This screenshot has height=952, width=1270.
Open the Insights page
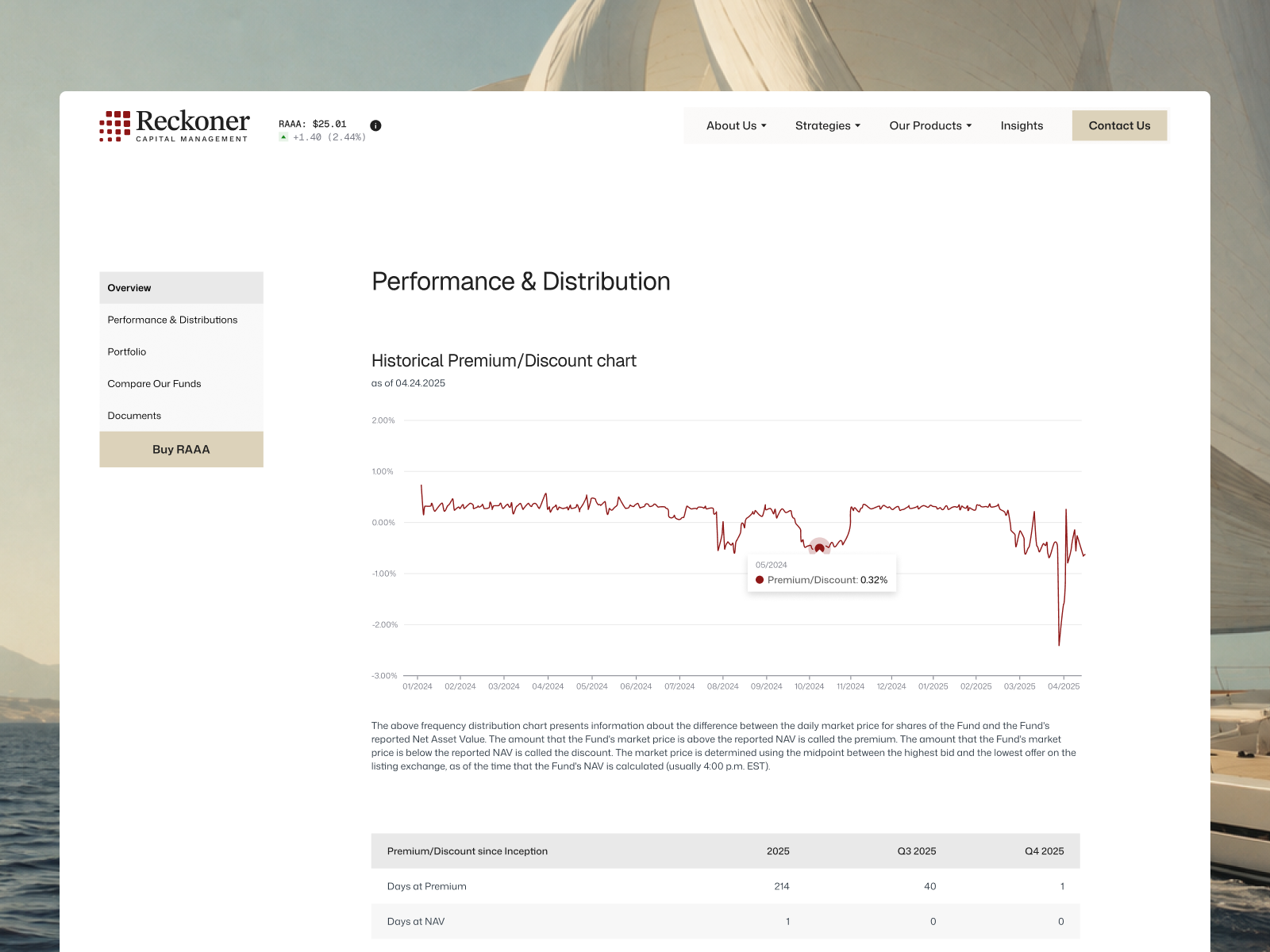point(1022,125)
